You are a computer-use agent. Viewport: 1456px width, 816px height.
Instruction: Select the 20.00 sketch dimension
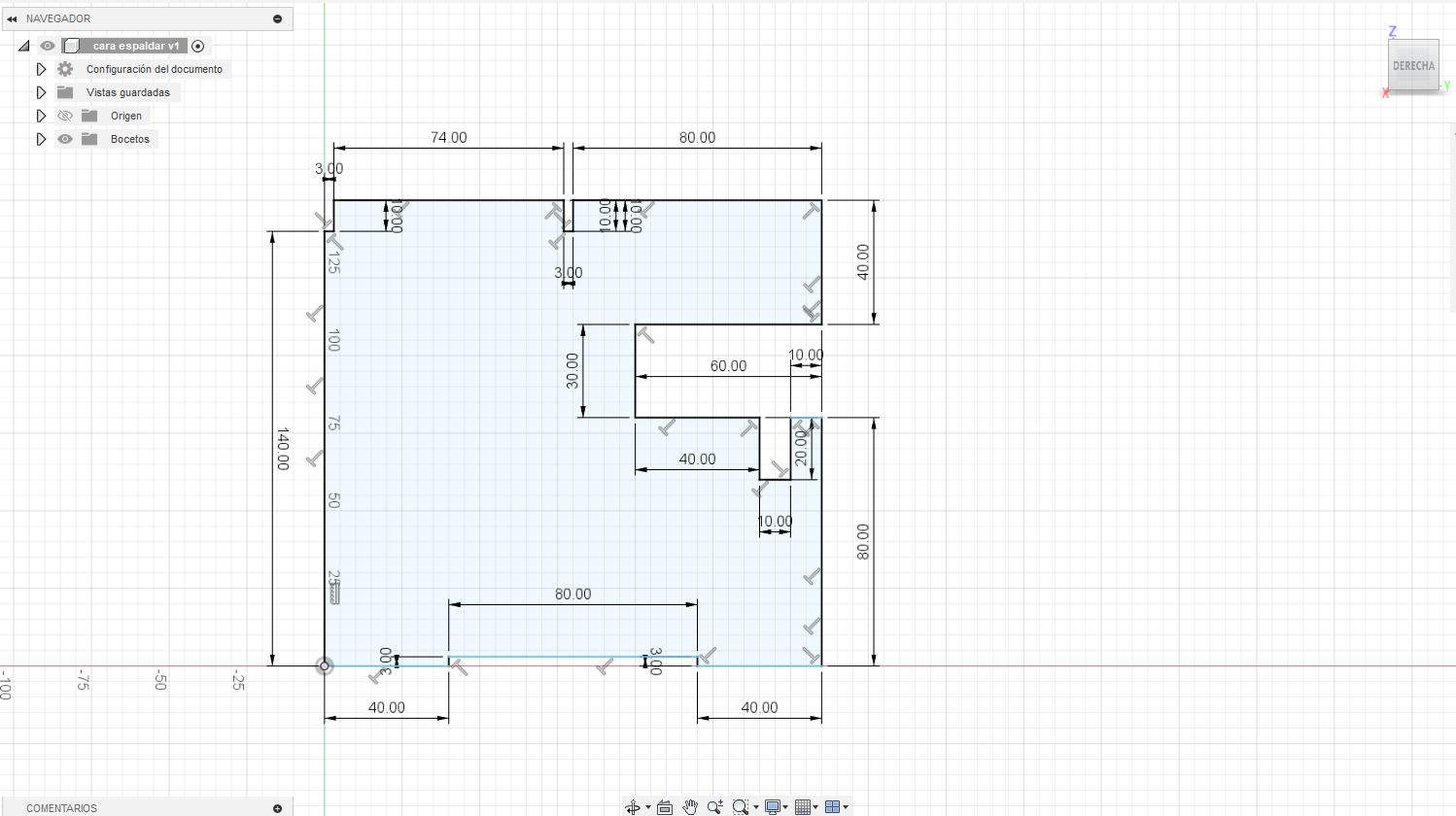pos(801,449)
